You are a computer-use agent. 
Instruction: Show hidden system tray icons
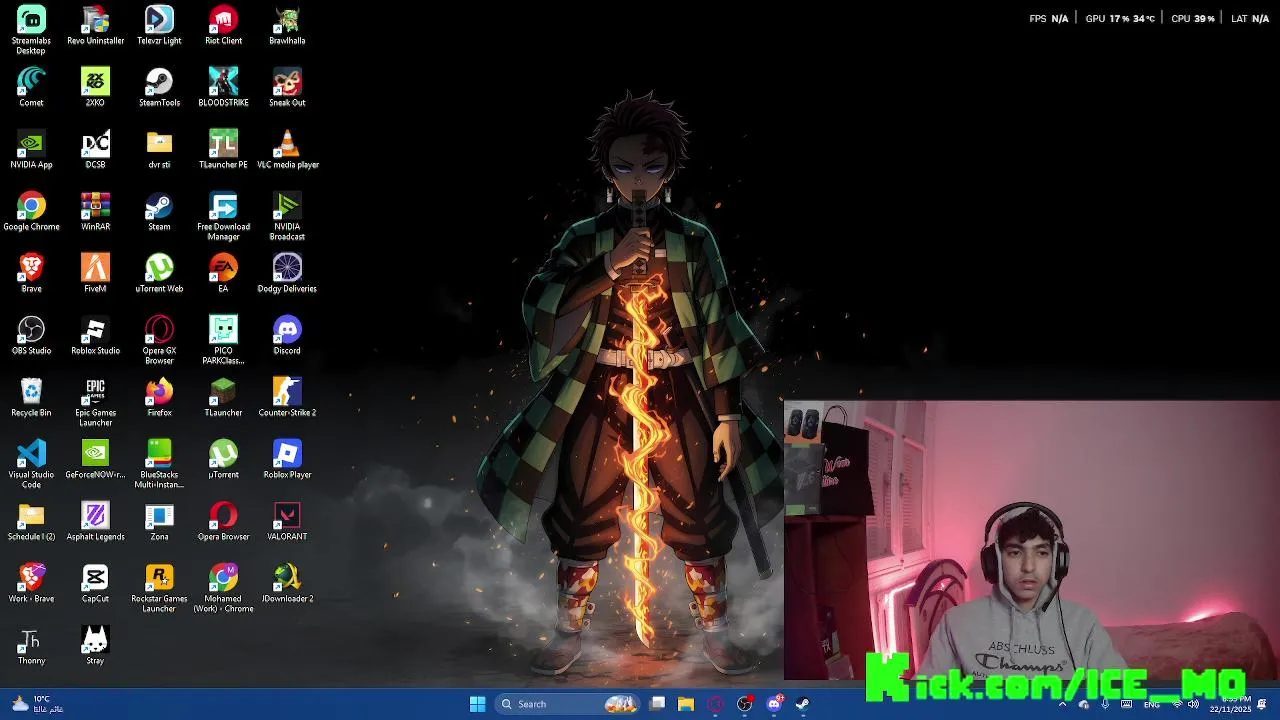(1062, 704)
